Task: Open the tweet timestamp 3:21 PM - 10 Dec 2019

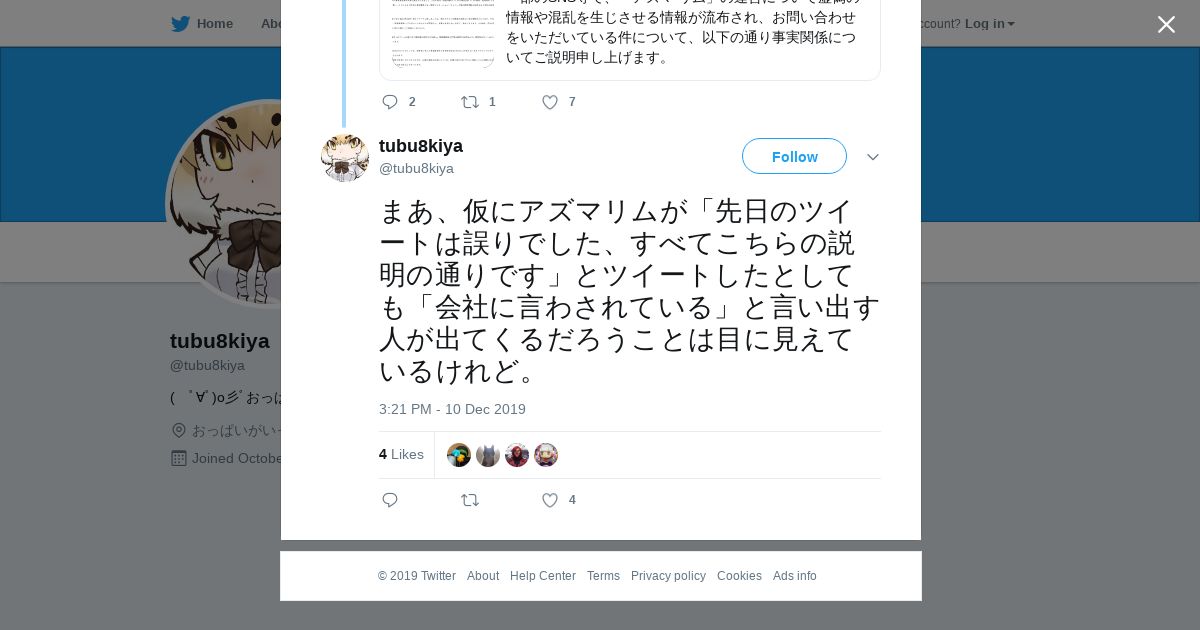Action: click(452, 409)
